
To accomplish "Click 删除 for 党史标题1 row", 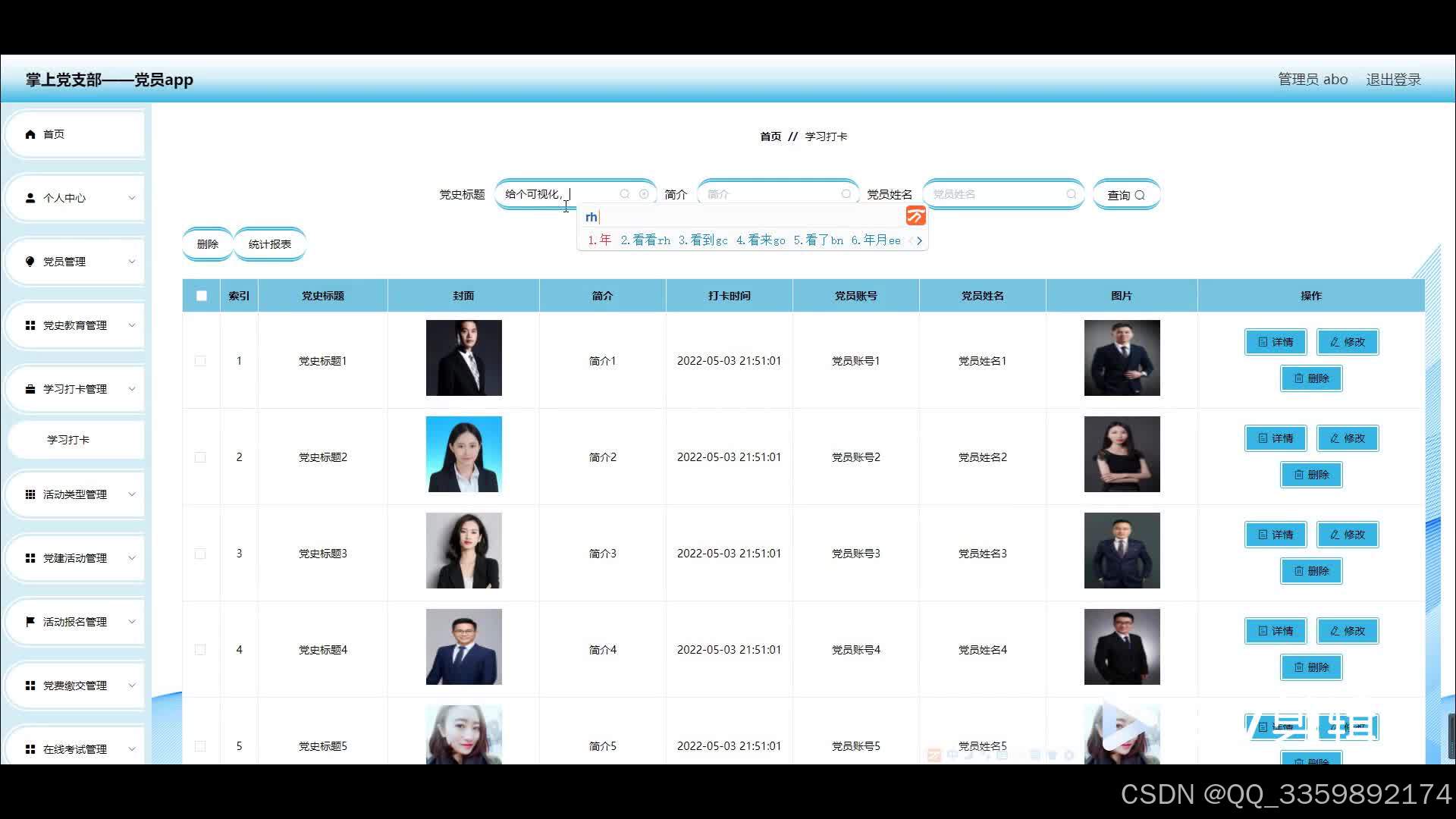I will click(1311, 378).
